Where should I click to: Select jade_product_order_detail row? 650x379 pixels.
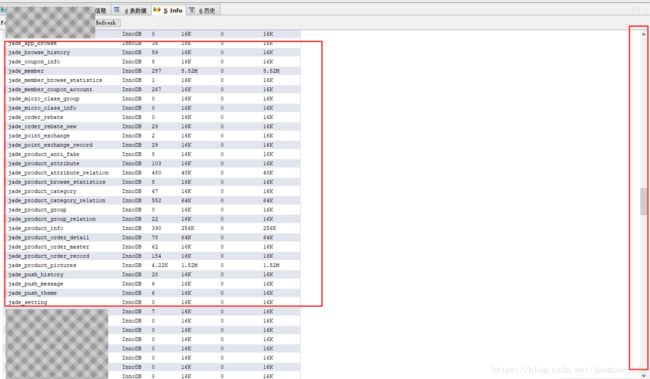pos(153,238)
